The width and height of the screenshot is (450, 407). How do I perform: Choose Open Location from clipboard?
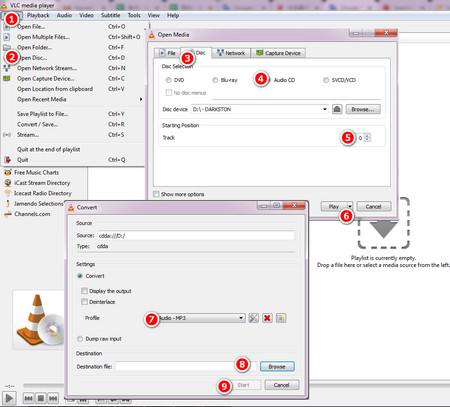(x=73, y=89)
